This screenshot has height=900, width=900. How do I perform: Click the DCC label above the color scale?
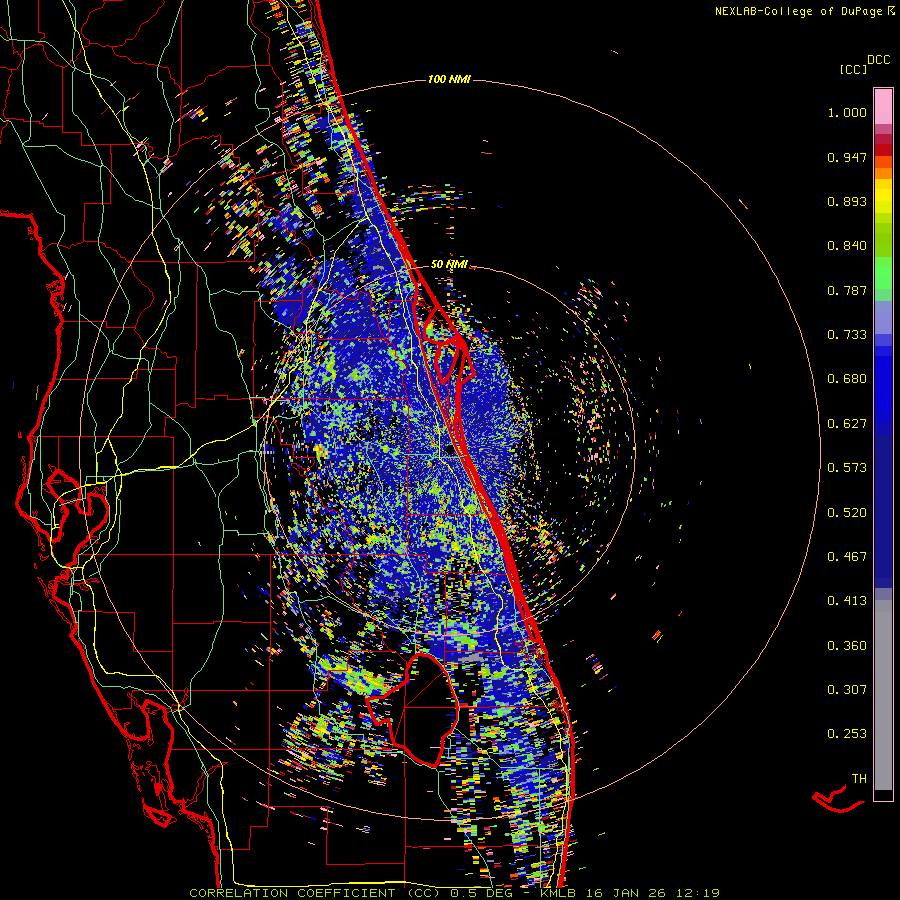click(878, 60)
